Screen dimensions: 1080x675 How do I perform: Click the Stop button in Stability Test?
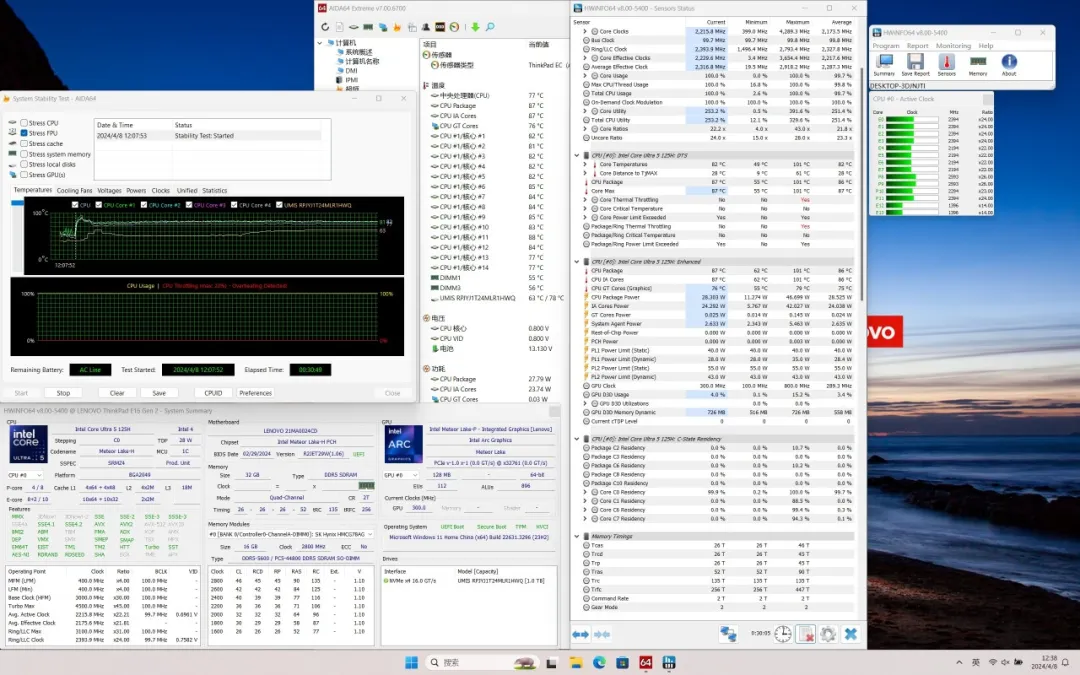coord(63,393)
